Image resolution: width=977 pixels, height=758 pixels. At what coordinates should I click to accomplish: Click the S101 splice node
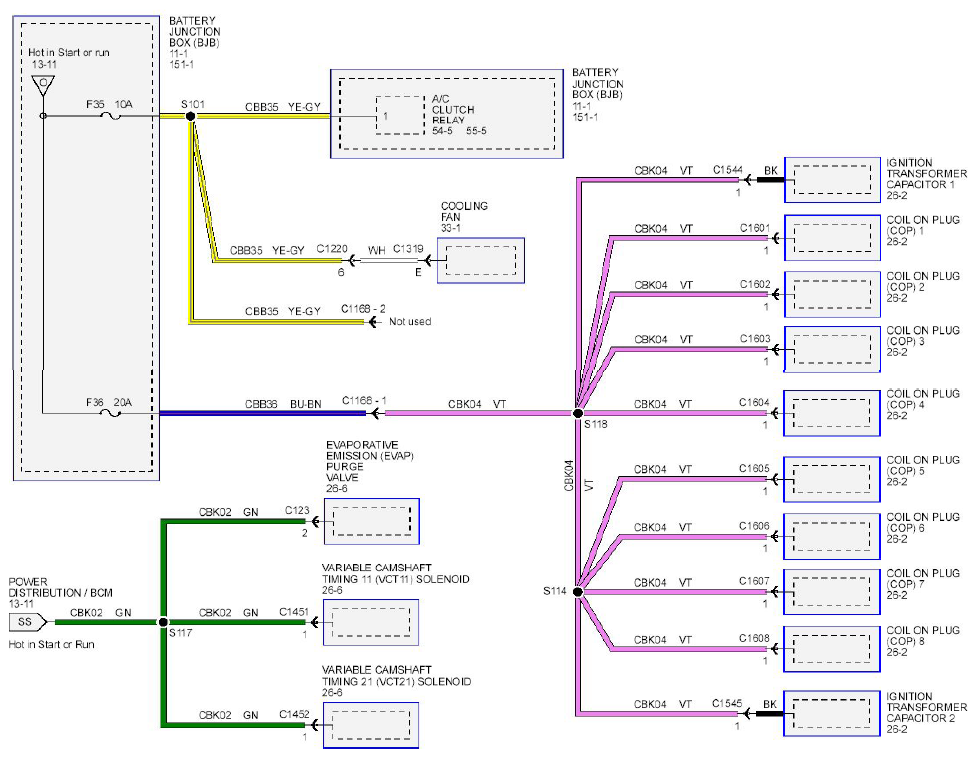pos(191,116)
